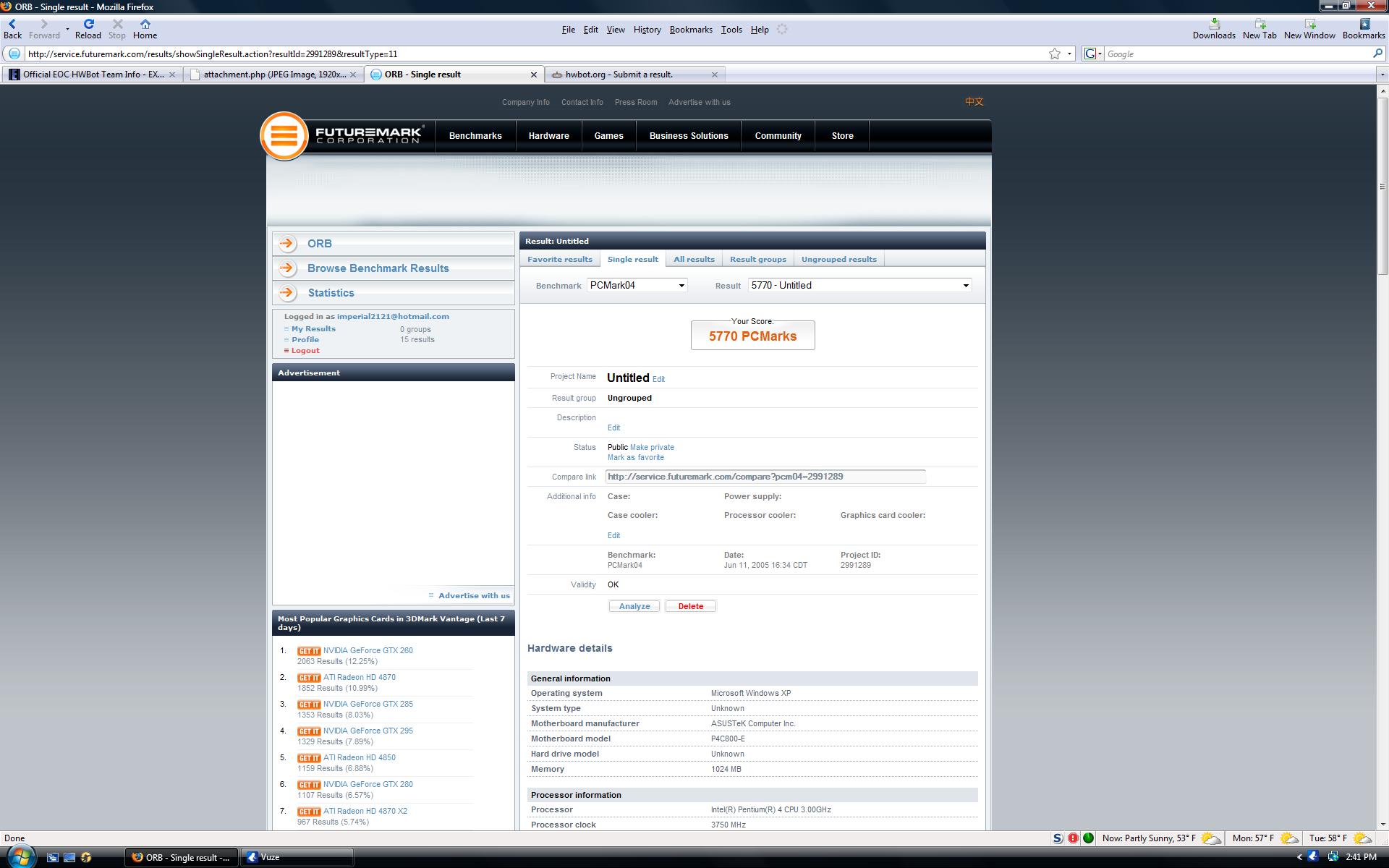Viewport: 1389px width, 868px height.
Task: Click the Analyze button
Action: pyautogui.click(x=634, y=606)
